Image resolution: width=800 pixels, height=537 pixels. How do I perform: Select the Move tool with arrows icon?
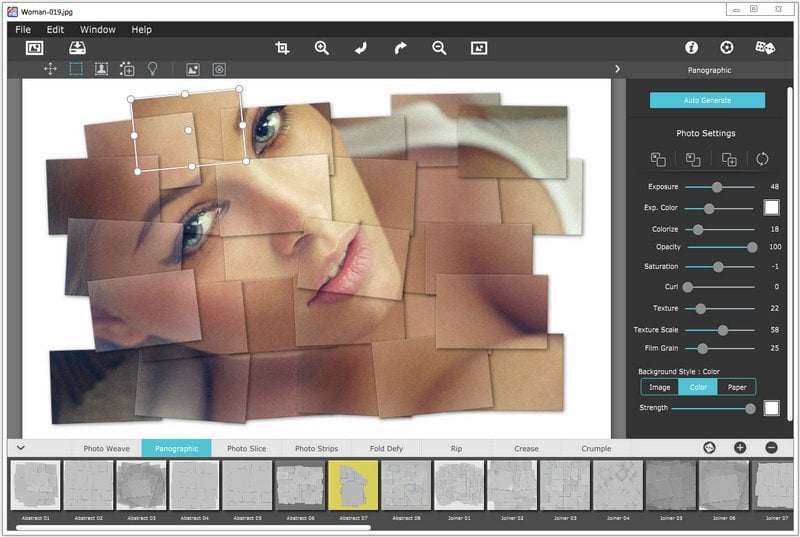[x=50, y=69]
